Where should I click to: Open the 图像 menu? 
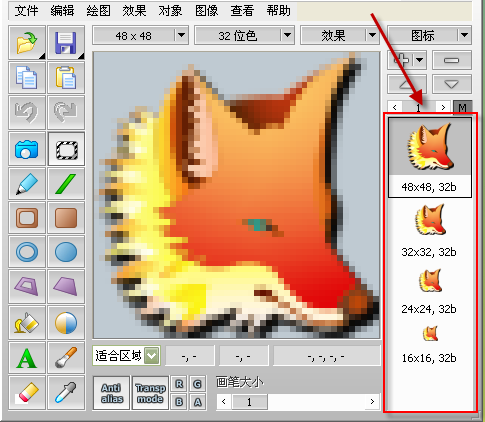point(207,11)
